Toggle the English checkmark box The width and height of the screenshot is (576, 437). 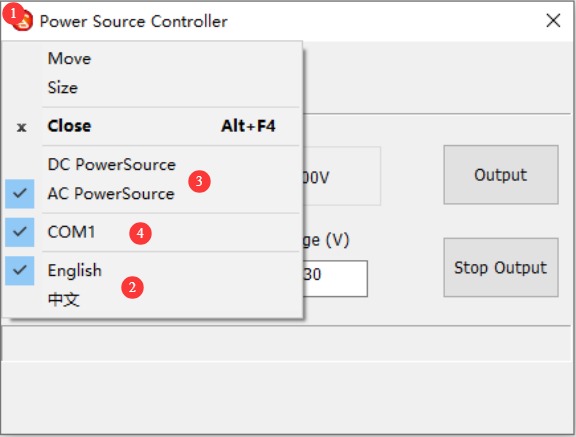tap(20, 270)
